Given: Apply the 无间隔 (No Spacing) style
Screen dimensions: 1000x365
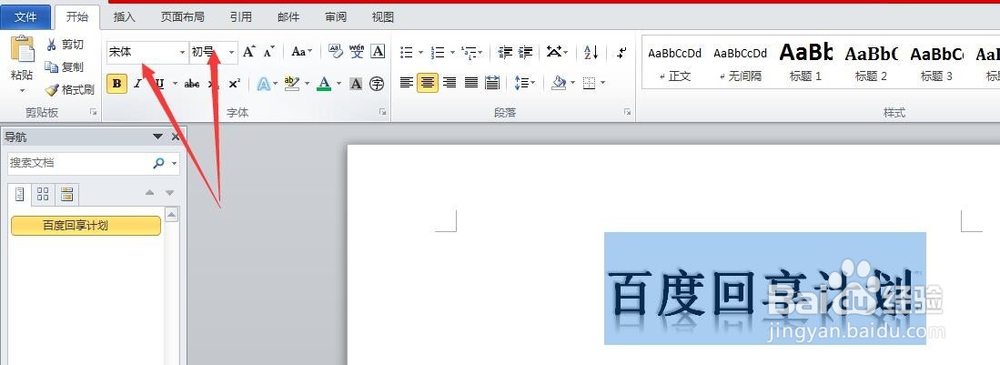Looking at the screenshot, I should [x=740, y=63].
